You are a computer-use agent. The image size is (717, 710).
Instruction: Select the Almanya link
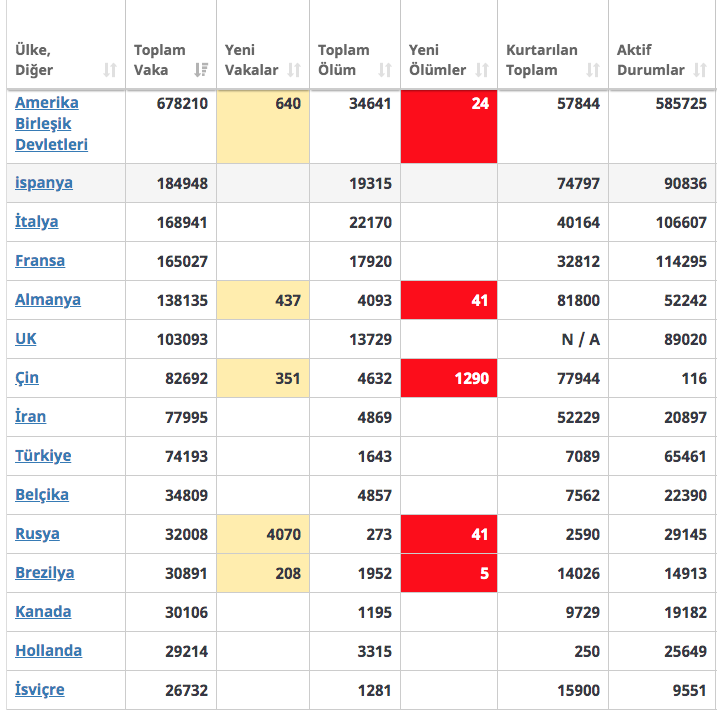pos(48,300)
